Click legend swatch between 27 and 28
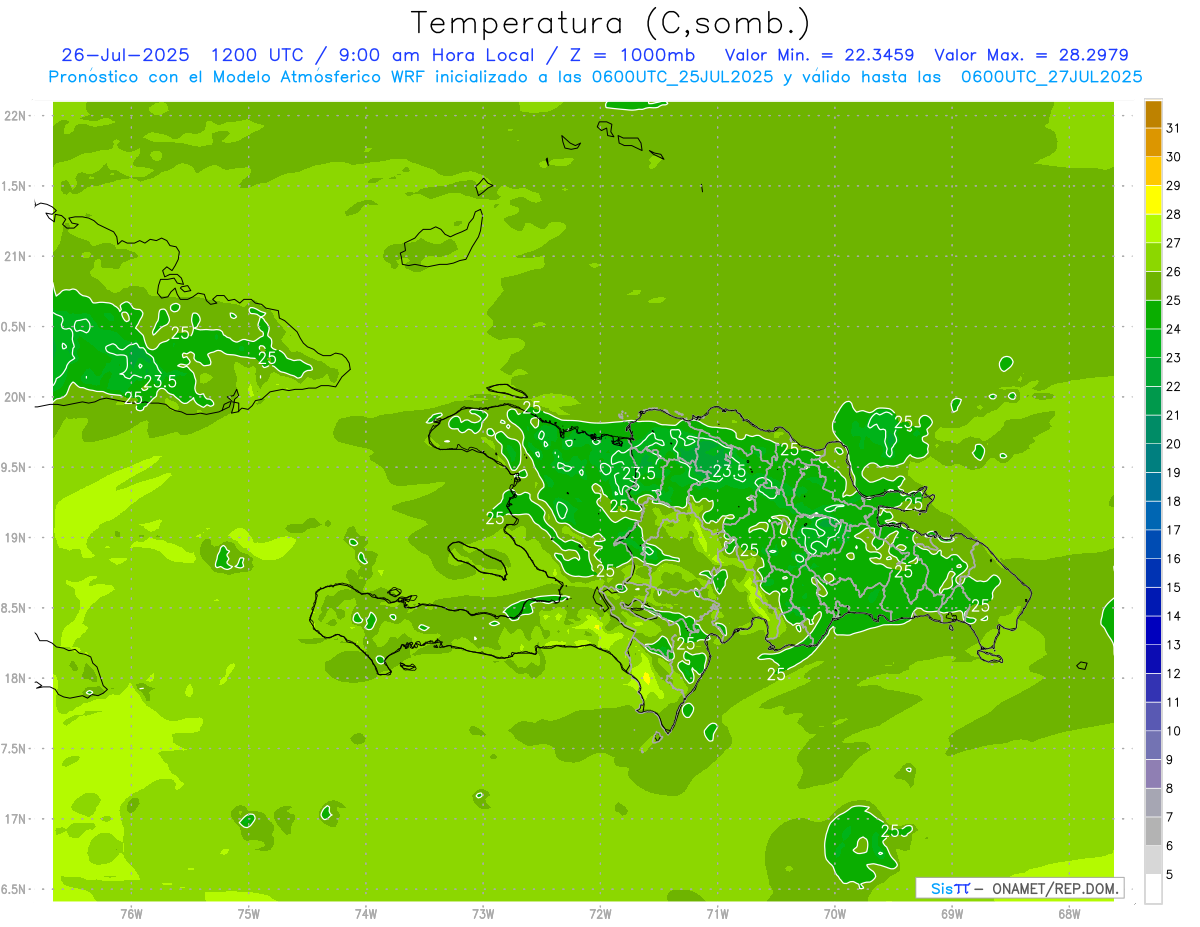The width and height of the screenshot is (1200, 927). coord(1153,229)
